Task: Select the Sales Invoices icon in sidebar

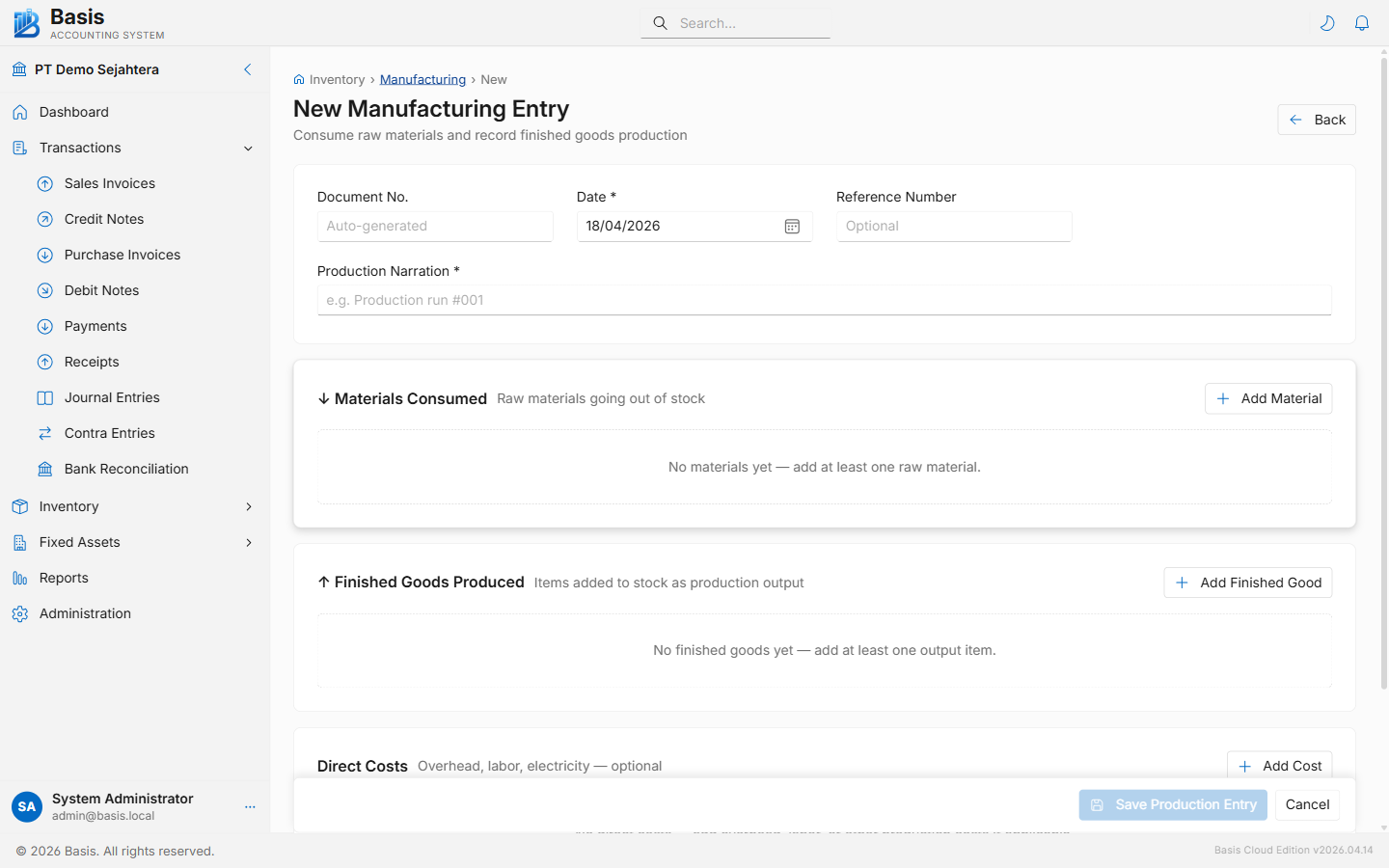Action: pos(44,183)
